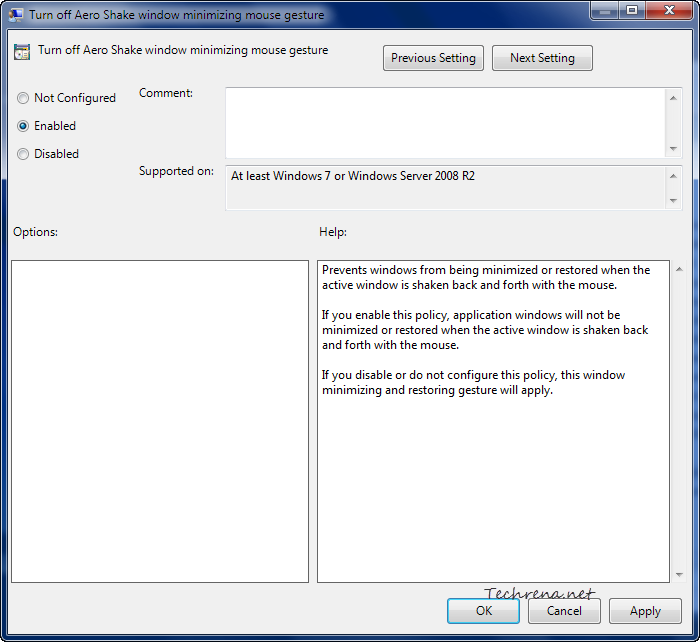
Task: Click the 'If you disable or do not configure' paragraph
Action: 473,382
